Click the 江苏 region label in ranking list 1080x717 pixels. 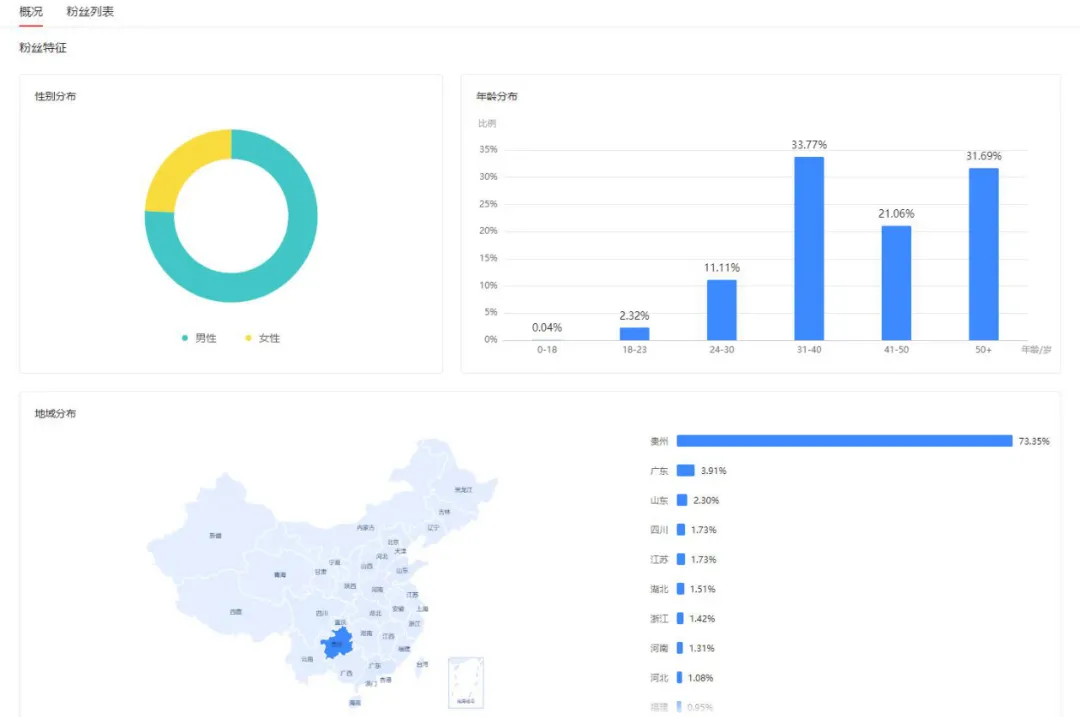click(659, 559)
